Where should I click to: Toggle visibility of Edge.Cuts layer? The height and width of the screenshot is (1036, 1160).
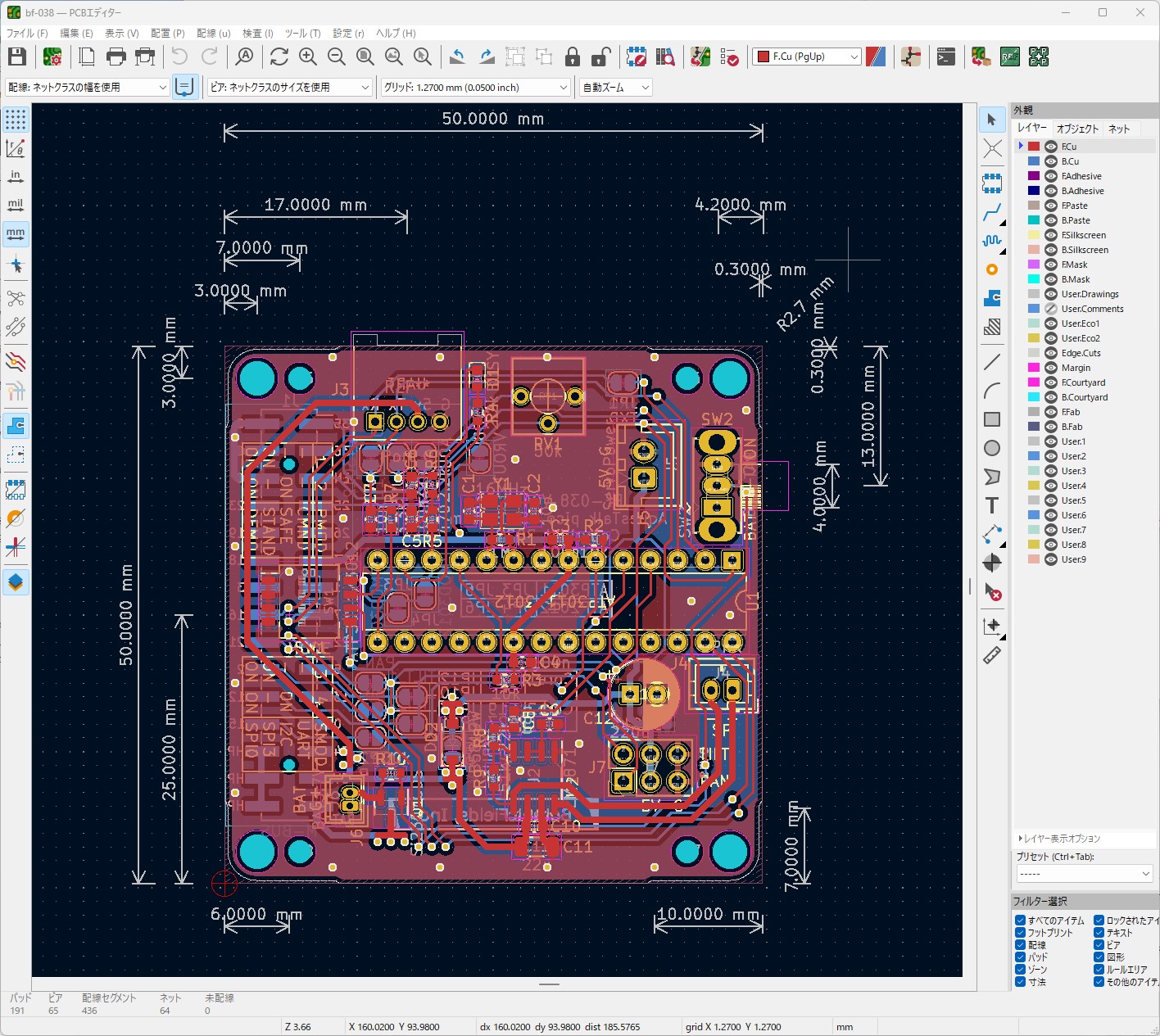pos(1049,353)
